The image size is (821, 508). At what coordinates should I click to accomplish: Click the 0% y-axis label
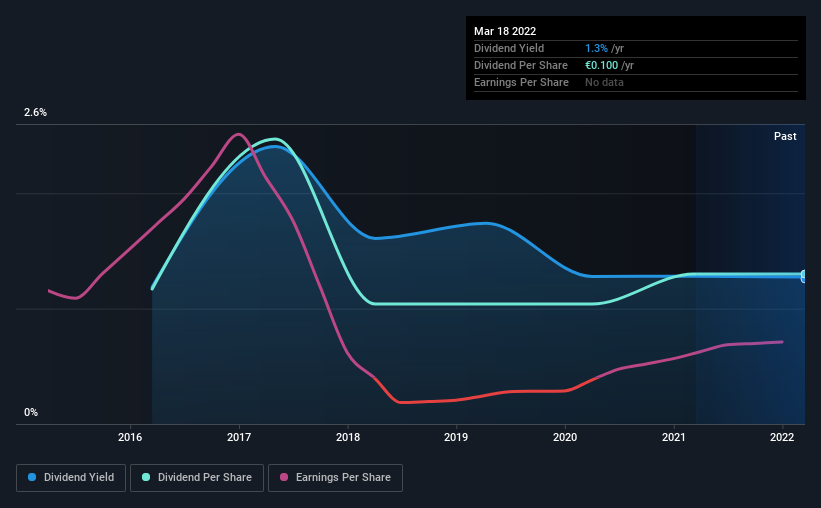(x=31, y=413)
